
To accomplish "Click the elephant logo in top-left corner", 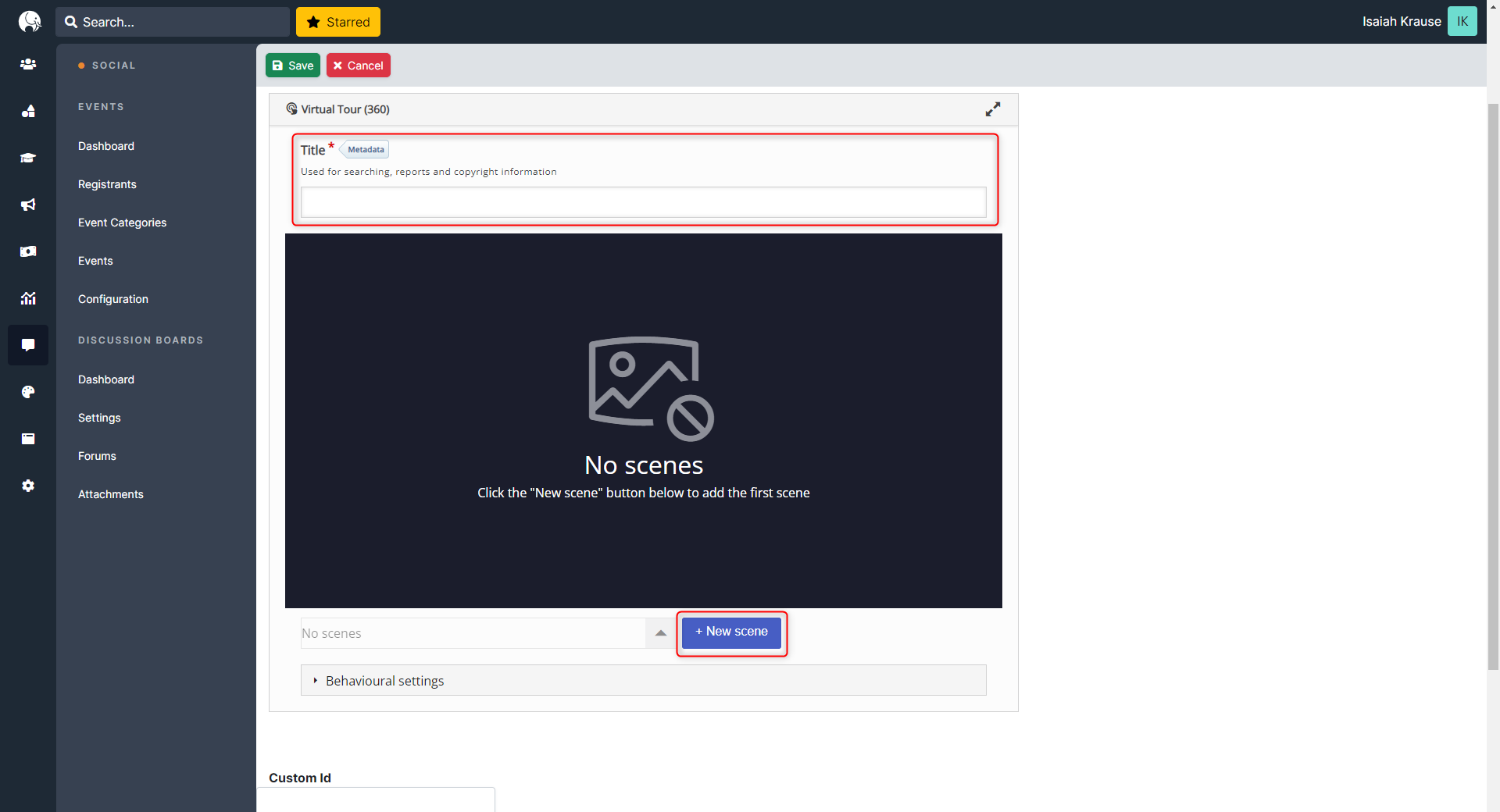I will coord(29,21).
